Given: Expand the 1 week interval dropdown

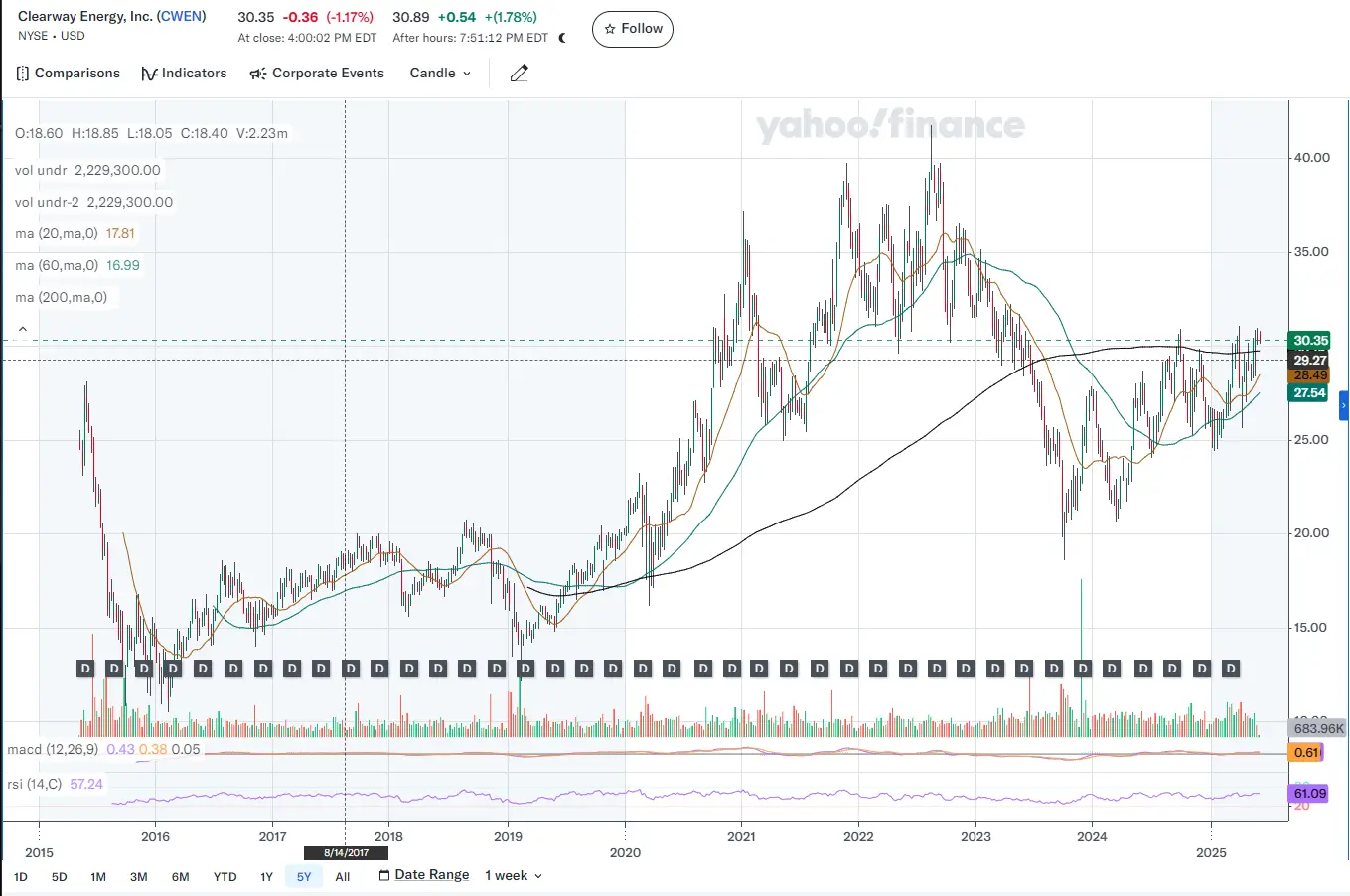Looking at the screenshot, I should click(514, 875).
